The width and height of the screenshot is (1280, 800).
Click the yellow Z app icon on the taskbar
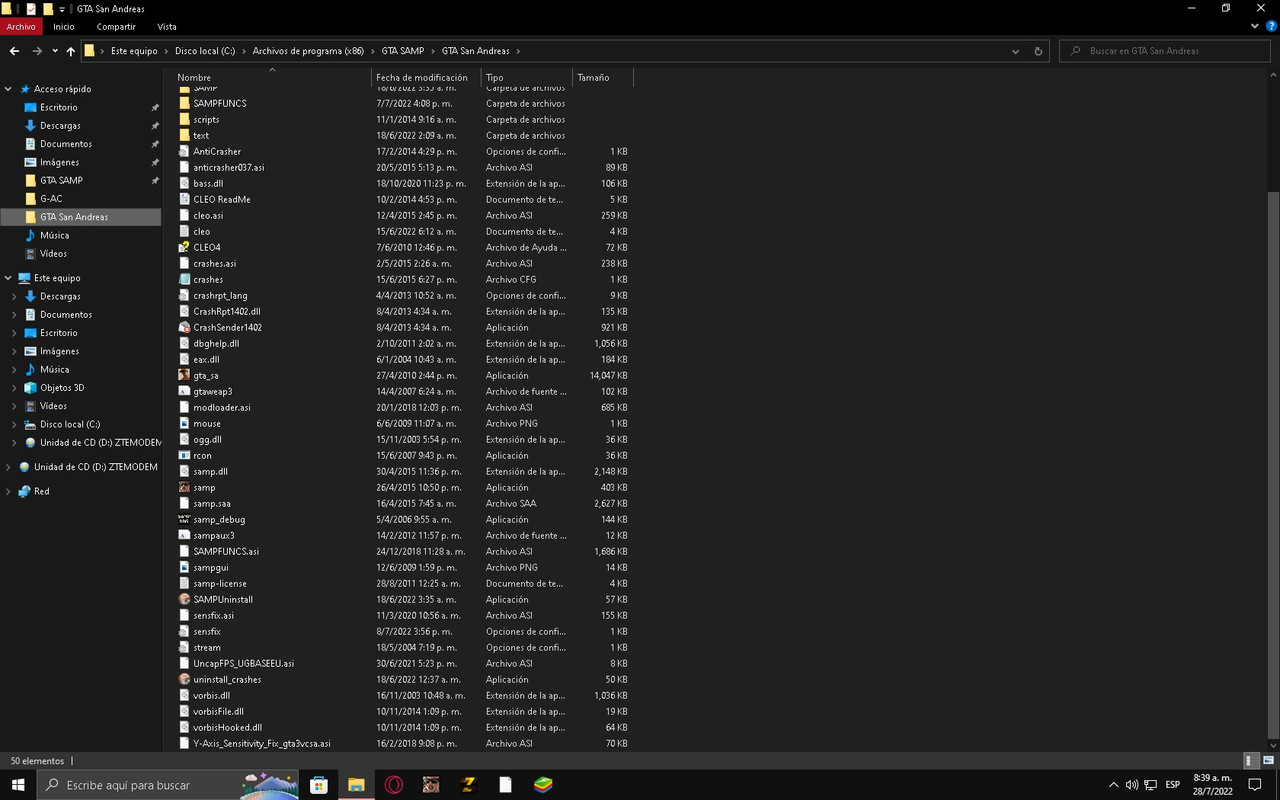(468, 785)
